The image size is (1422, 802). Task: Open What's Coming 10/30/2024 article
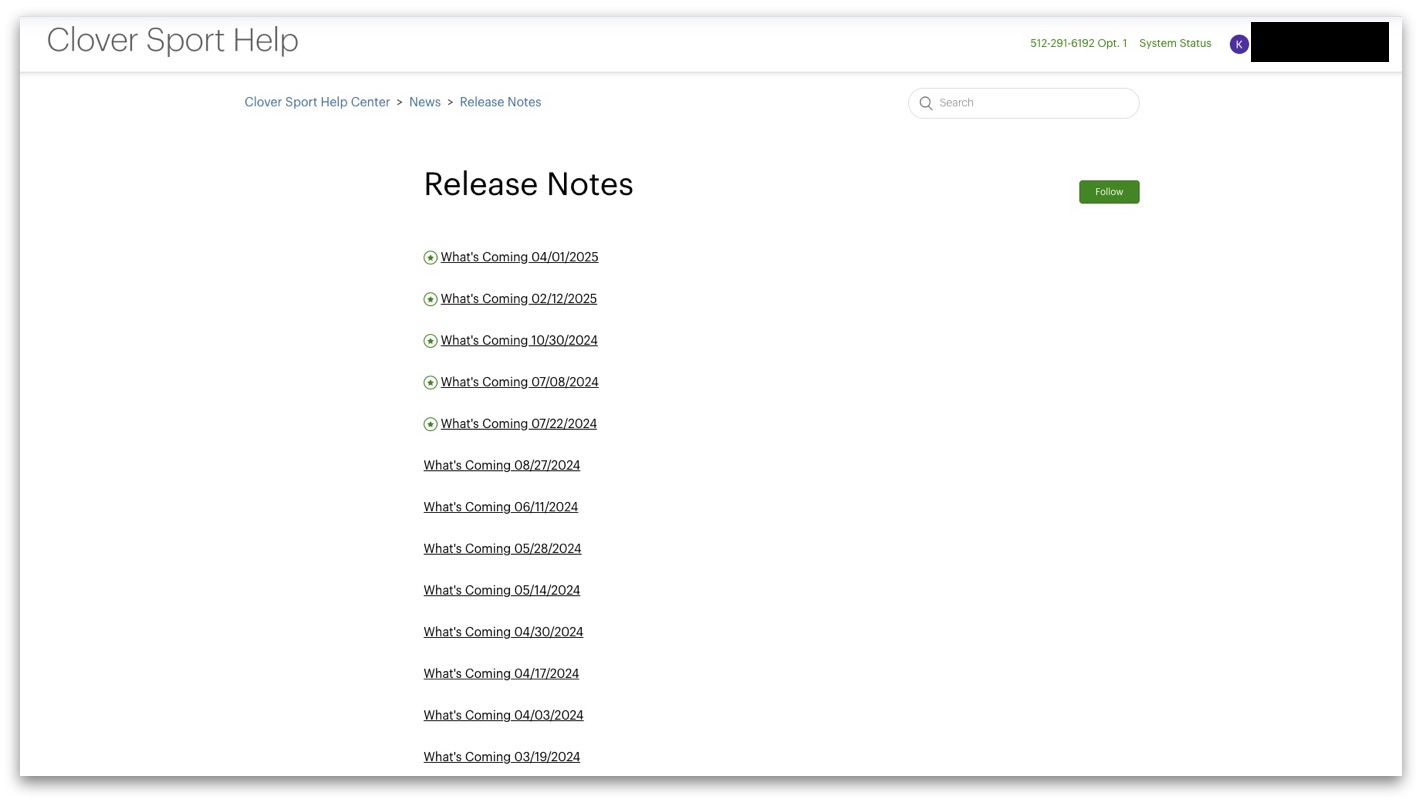pyautogui.click(x=519, y=340)
